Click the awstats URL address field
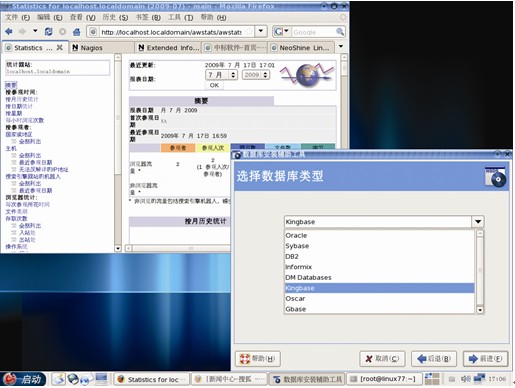Viewport: 515px width, 388px height. tap(171, 32)
